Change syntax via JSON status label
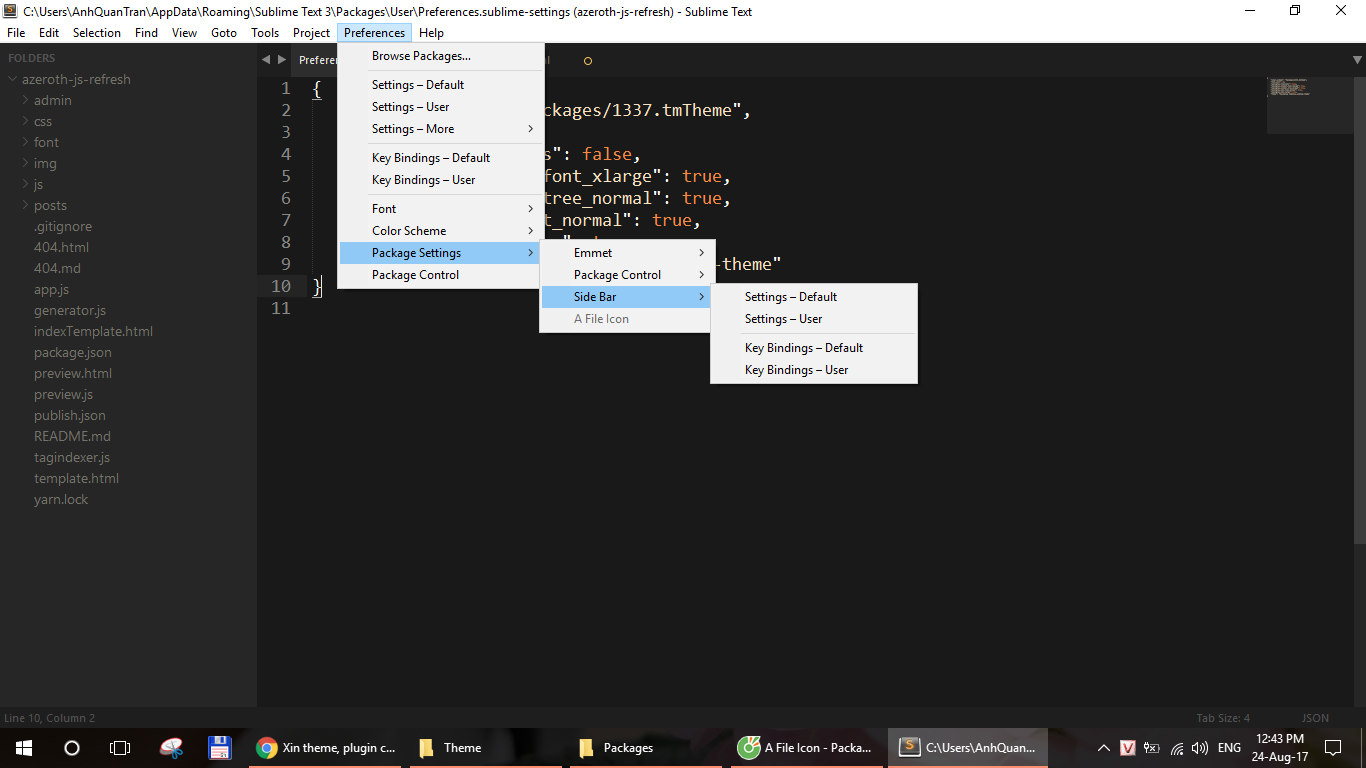 click(1315, 718)
